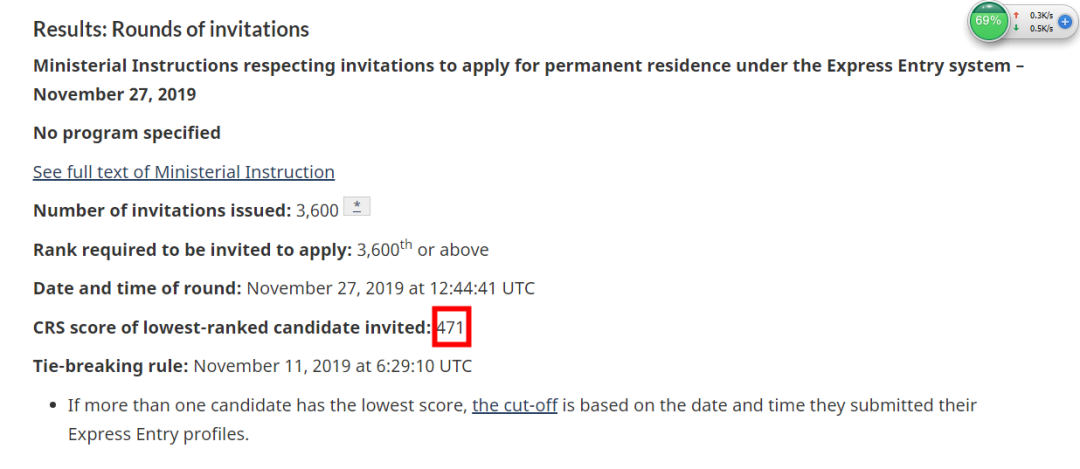Viewport: 1080px width, 469px height.
Task: Click the 0.5K/s download speed readout
Action: pos(1041,28)
